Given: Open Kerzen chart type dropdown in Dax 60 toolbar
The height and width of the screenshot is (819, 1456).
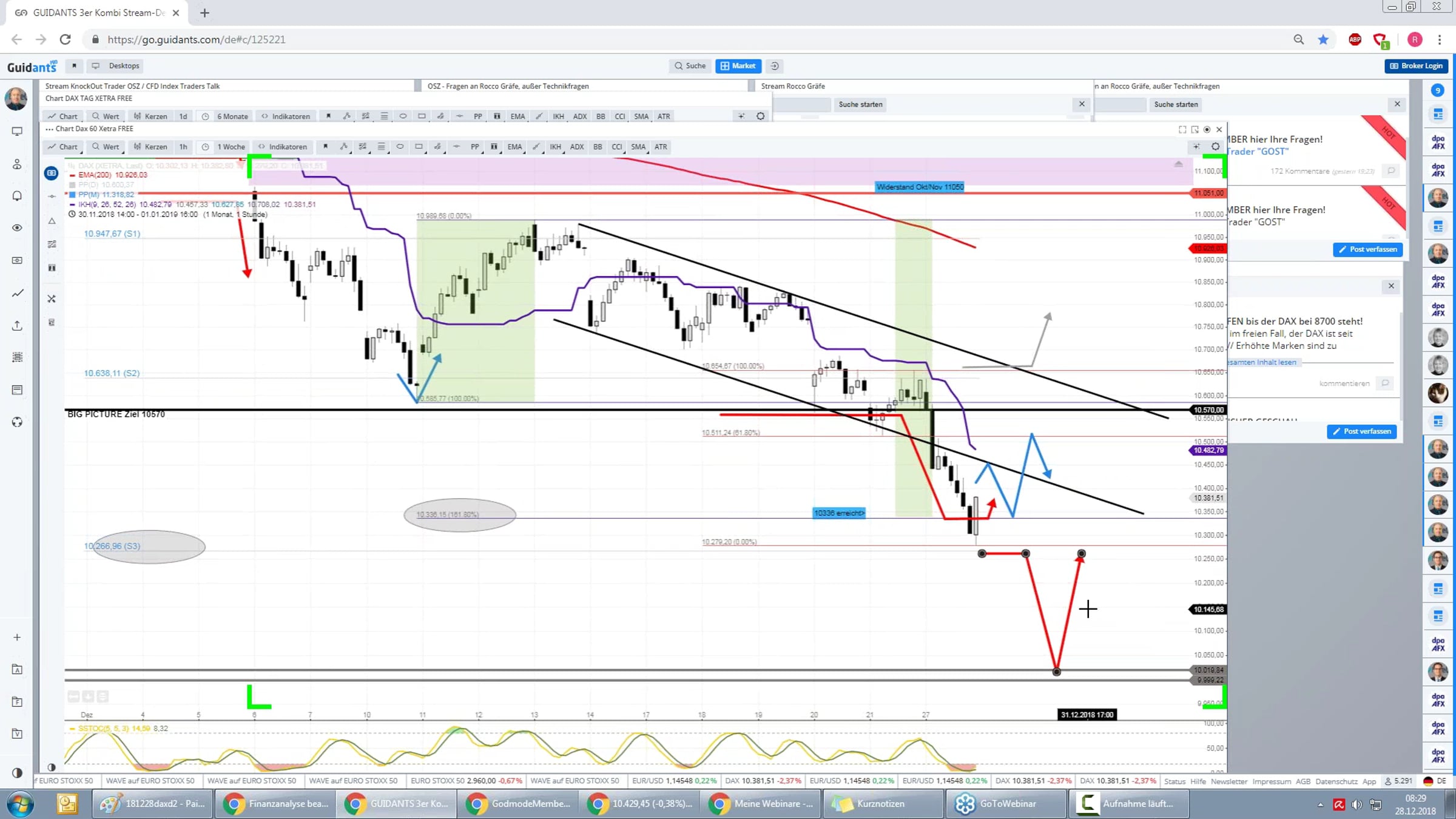Looking at the screenshot, I should [x=150, y=147].
